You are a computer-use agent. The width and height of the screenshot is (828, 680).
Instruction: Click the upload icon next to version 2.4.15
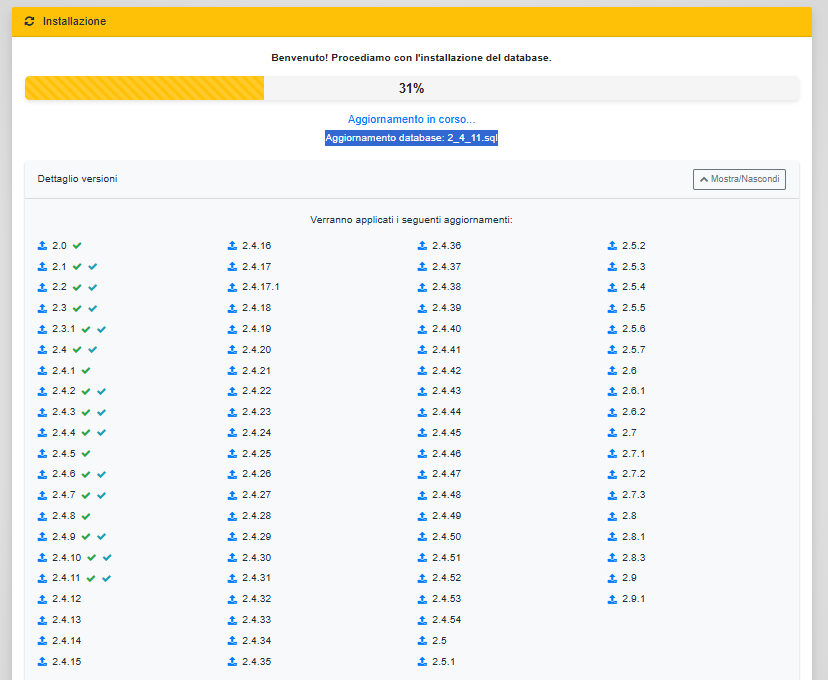(42, 662)
